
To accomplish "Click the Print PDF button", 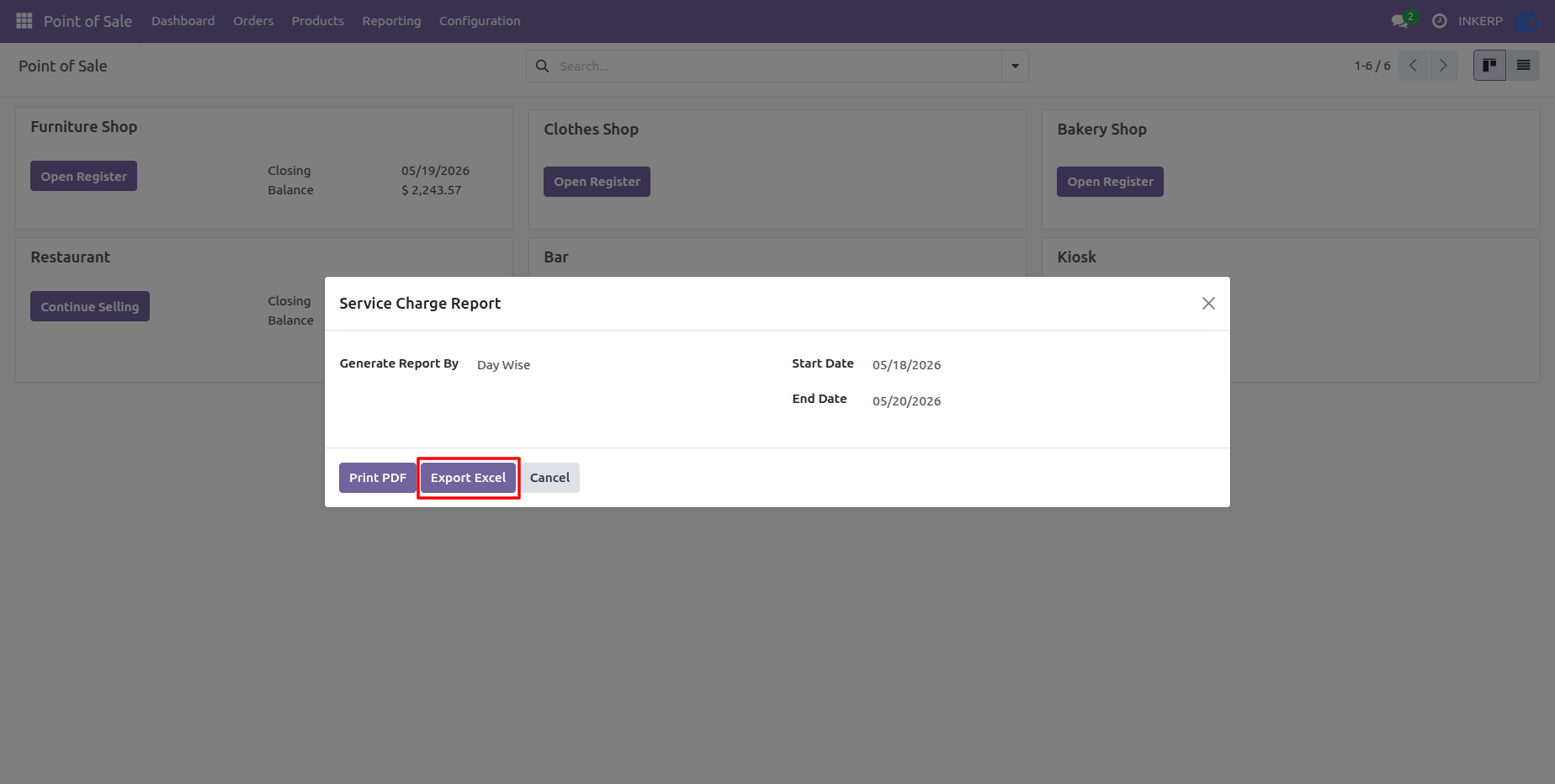I will [378, 478].
